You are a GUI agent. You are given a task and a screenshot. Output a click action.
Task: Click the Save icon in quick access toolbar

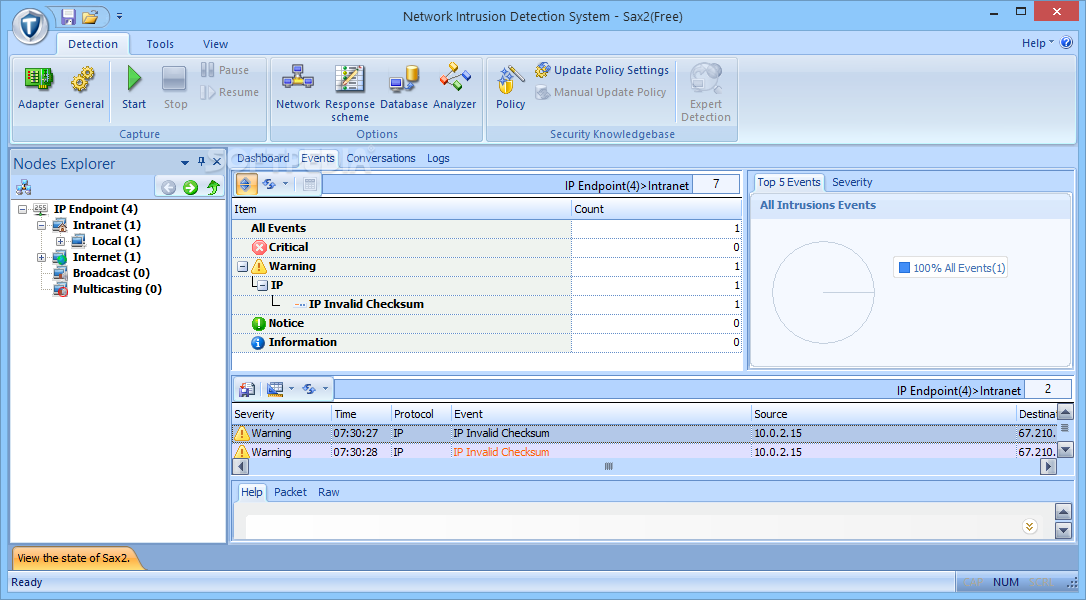click(x=68, y=16)
